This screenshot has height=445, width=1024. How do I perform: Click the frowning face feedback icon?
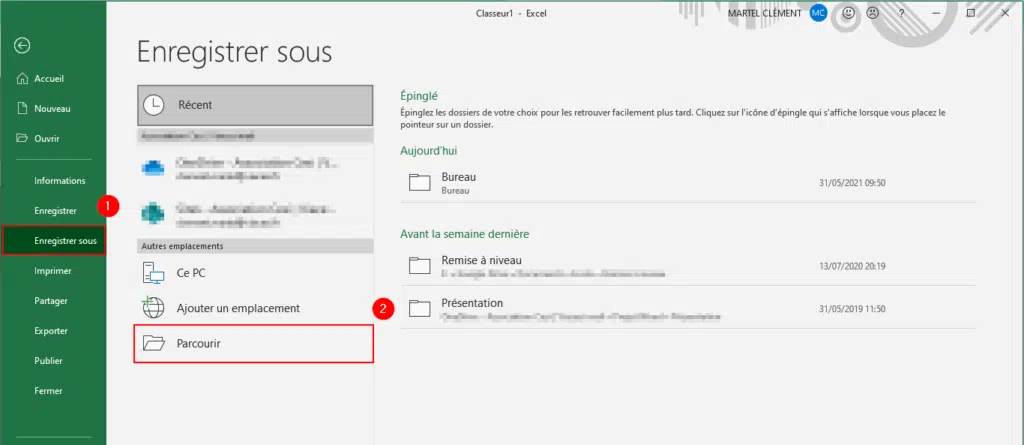(x=874, y=14)
